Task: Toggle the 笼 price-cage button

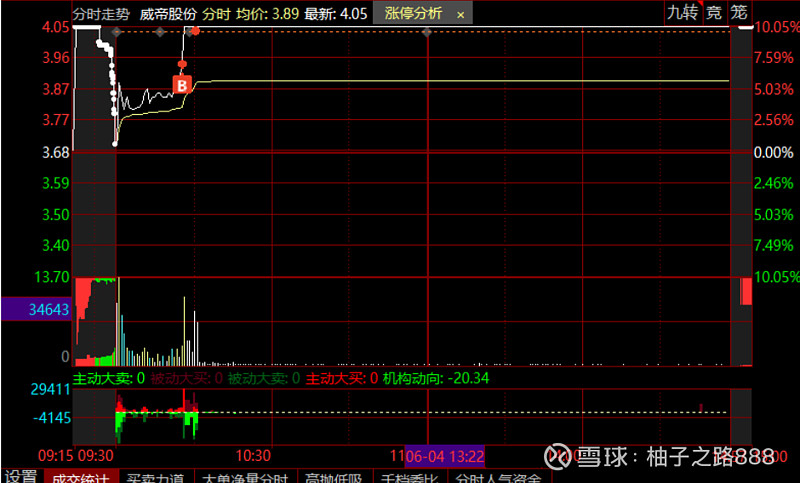Action: [738, 12]
